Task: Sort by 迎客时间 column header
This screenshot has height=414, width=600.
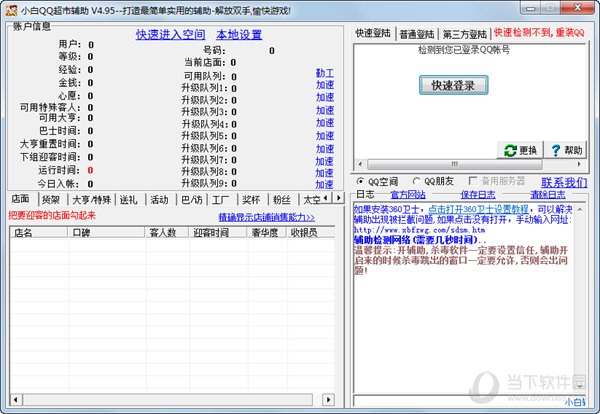Action: pyautogui.click(x=218, y=232)
